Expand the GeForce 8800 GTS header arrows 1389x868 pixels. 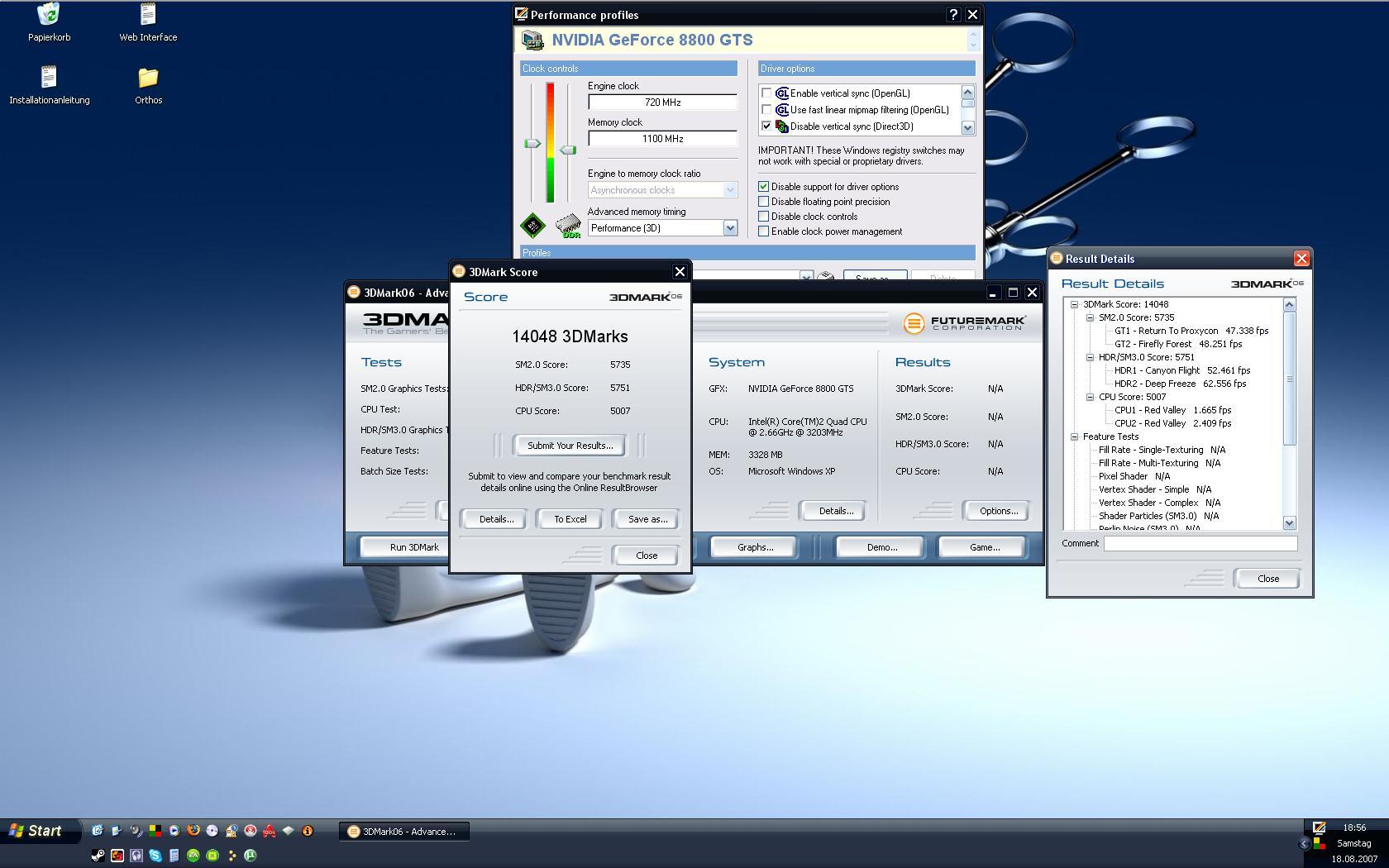(973, 40)
